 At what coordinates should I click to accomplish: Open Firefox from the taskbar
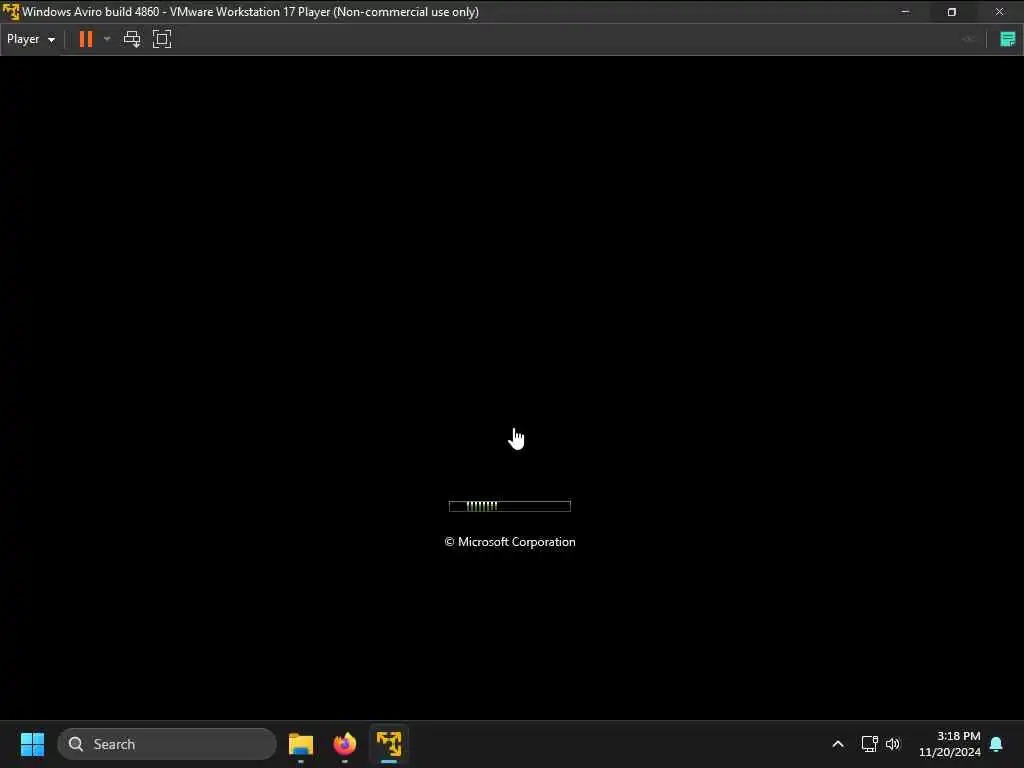click(x=345, y=744)
